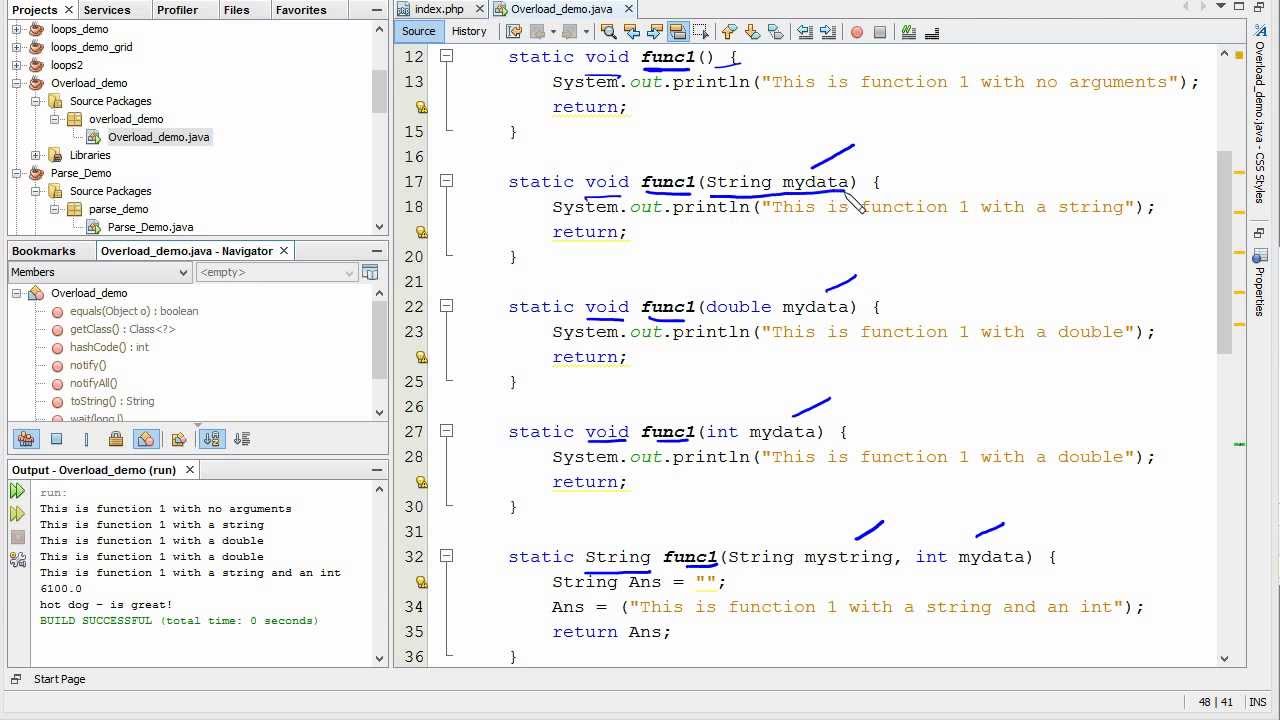Viewport: 1280px width, 720px height.
Task: Open the Start Page at bottom
Action: point(59,679)
